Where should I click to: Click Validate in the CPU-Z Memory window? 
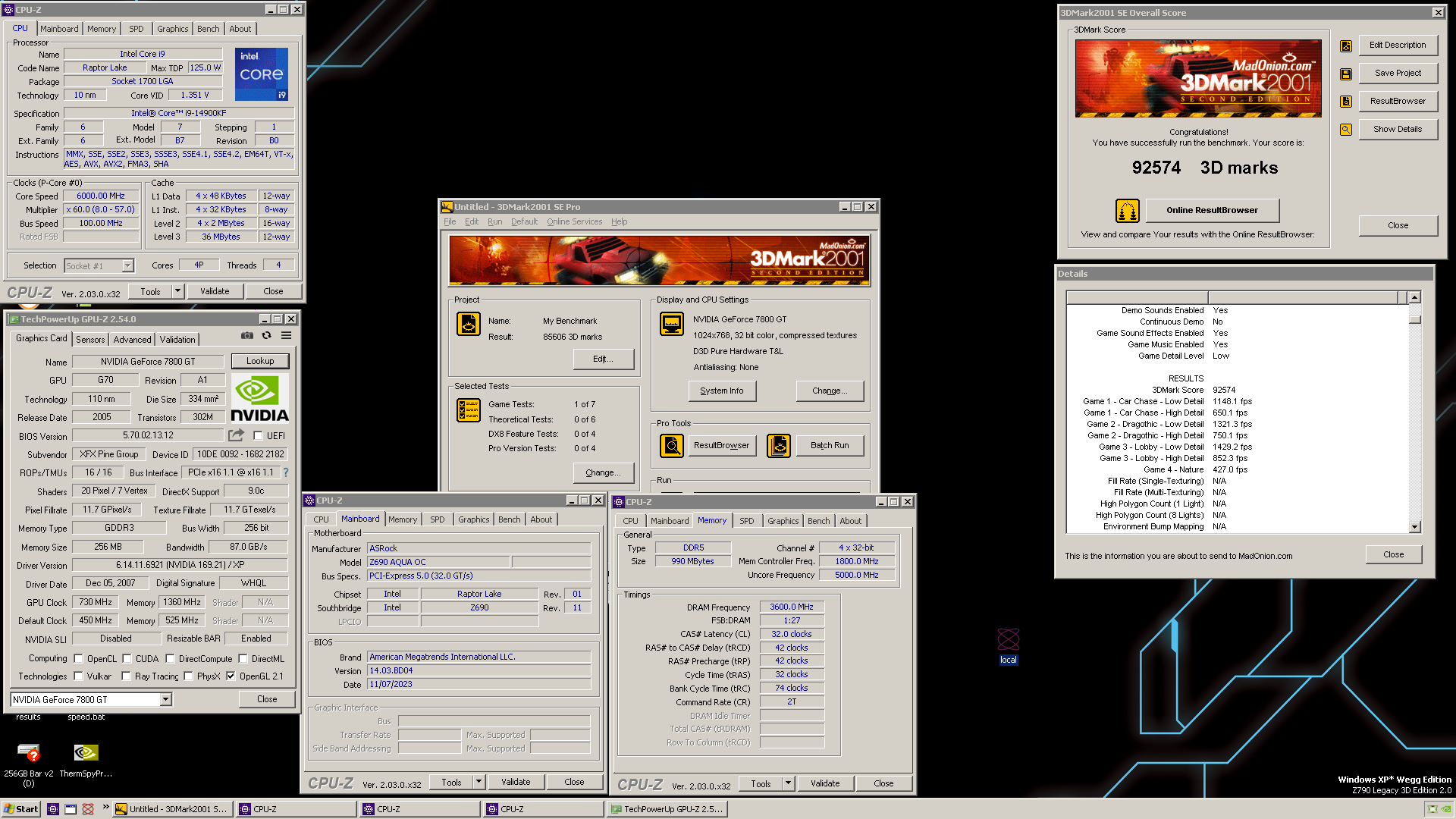825,783
